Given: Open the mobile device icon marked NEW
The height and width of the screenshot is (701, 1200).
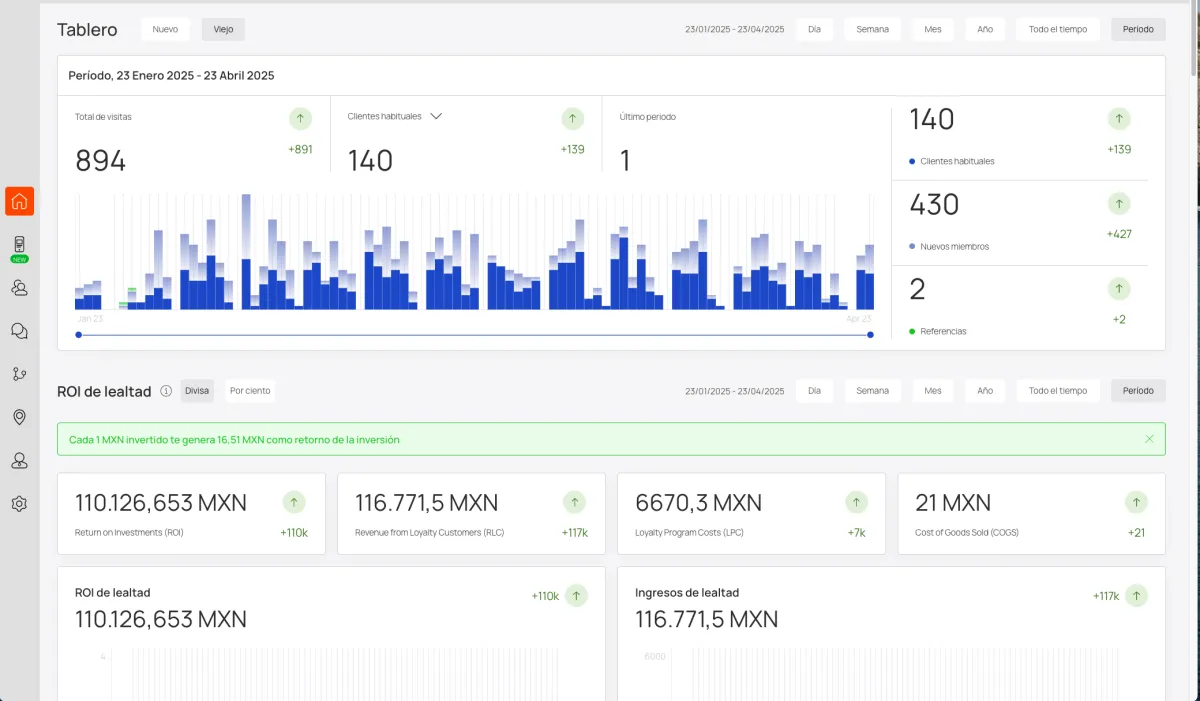Looking at the screenshot, I should pos(19,245).
